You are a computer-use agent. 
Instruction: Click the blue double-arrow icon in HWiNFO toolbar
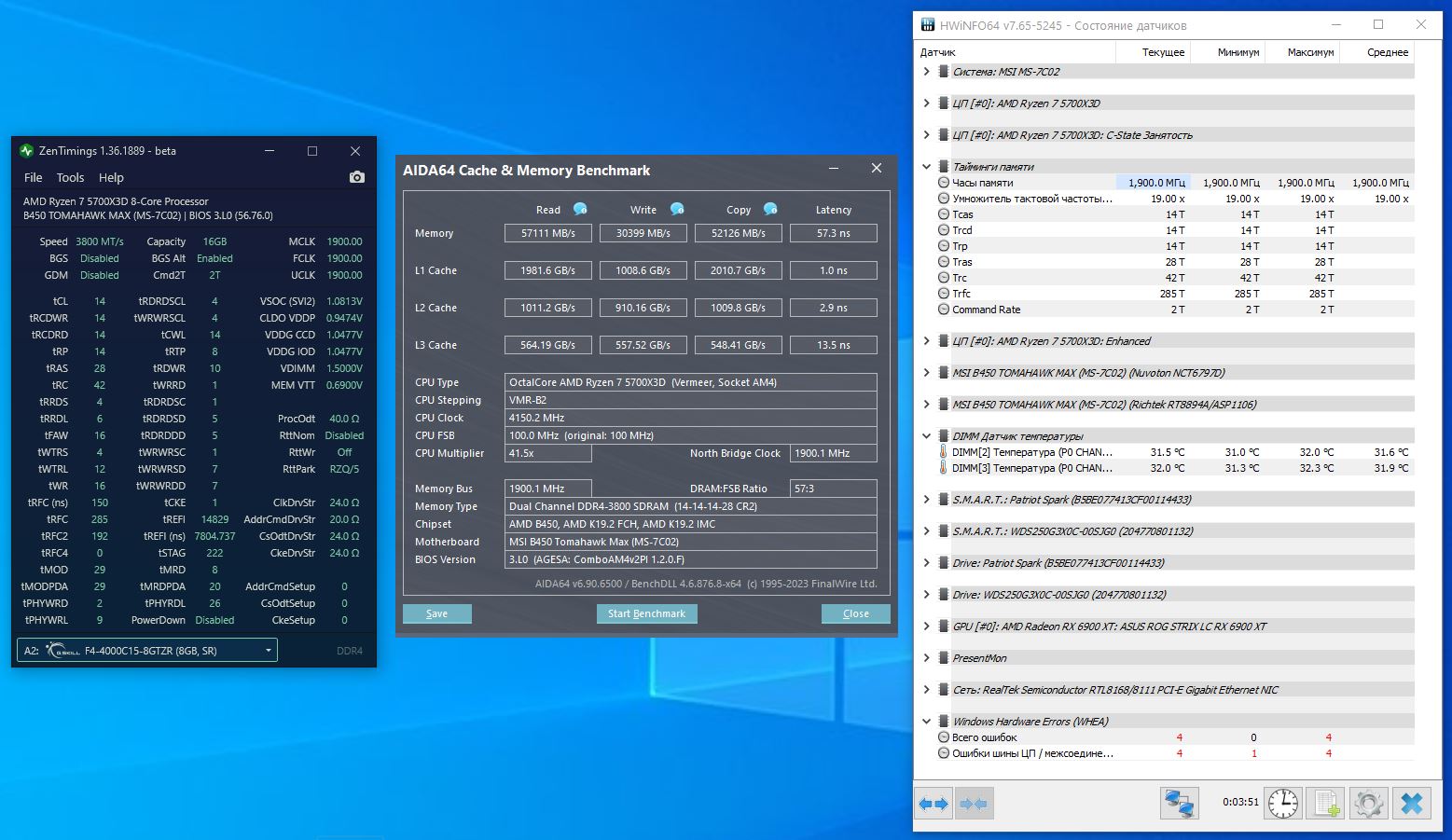click(x=934, y=803)
